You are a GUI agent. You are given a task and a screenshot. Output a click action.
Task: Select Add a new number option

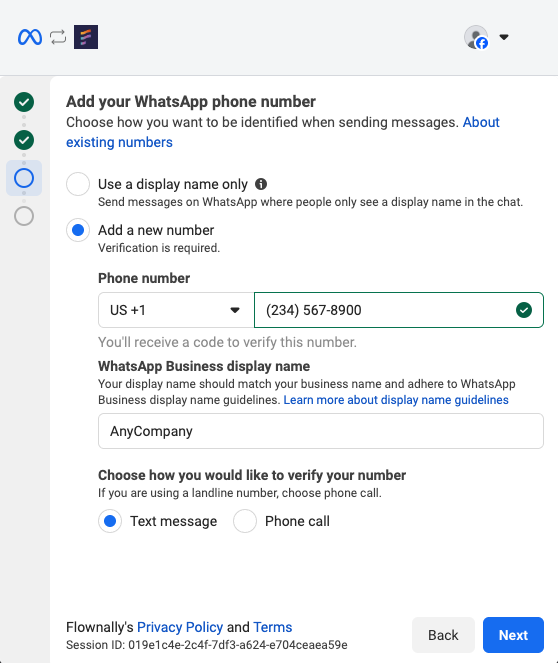(x=78, y=230)
